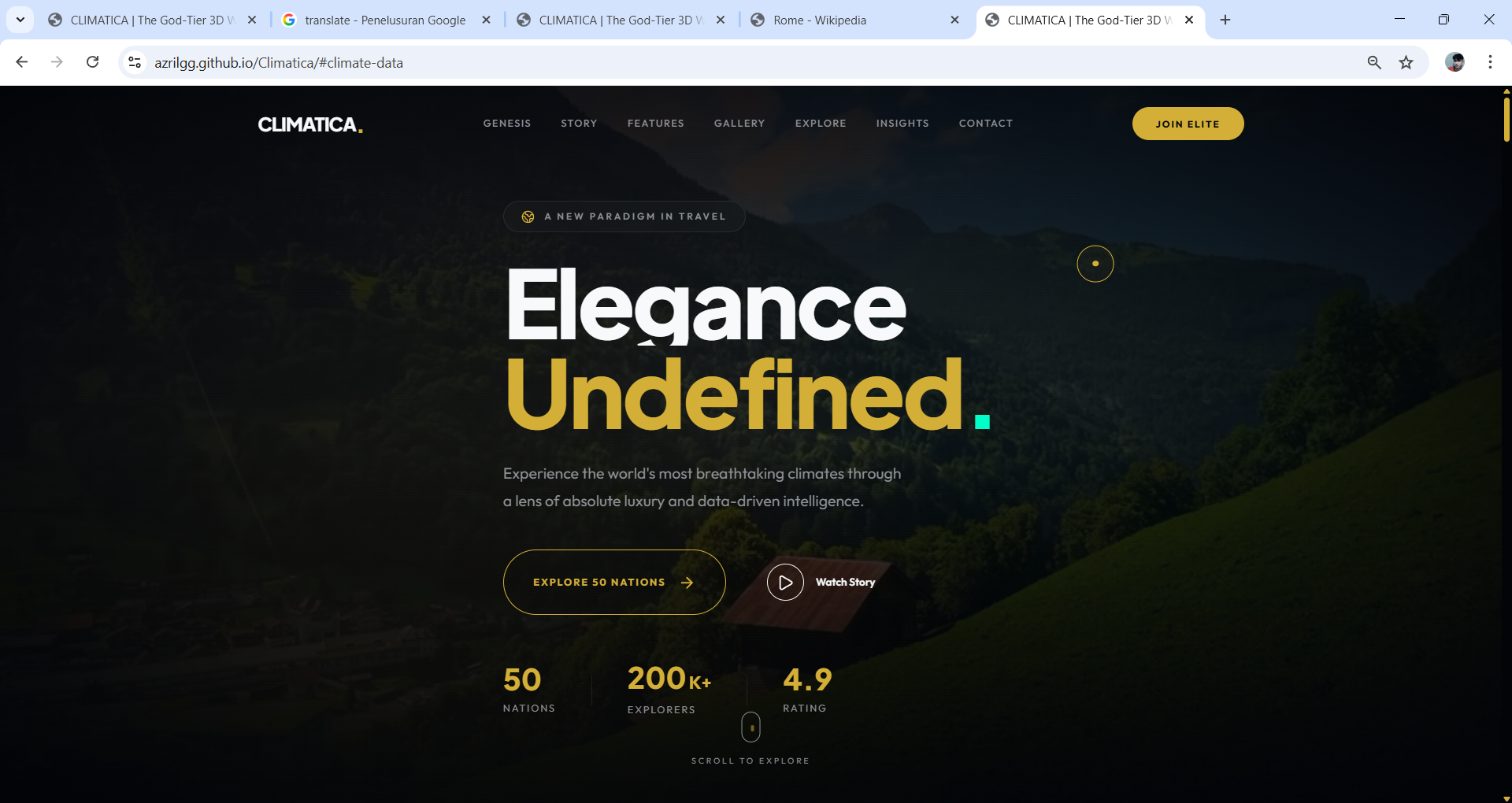Open the Chrome profile avatar

(x=1455, y=62)
